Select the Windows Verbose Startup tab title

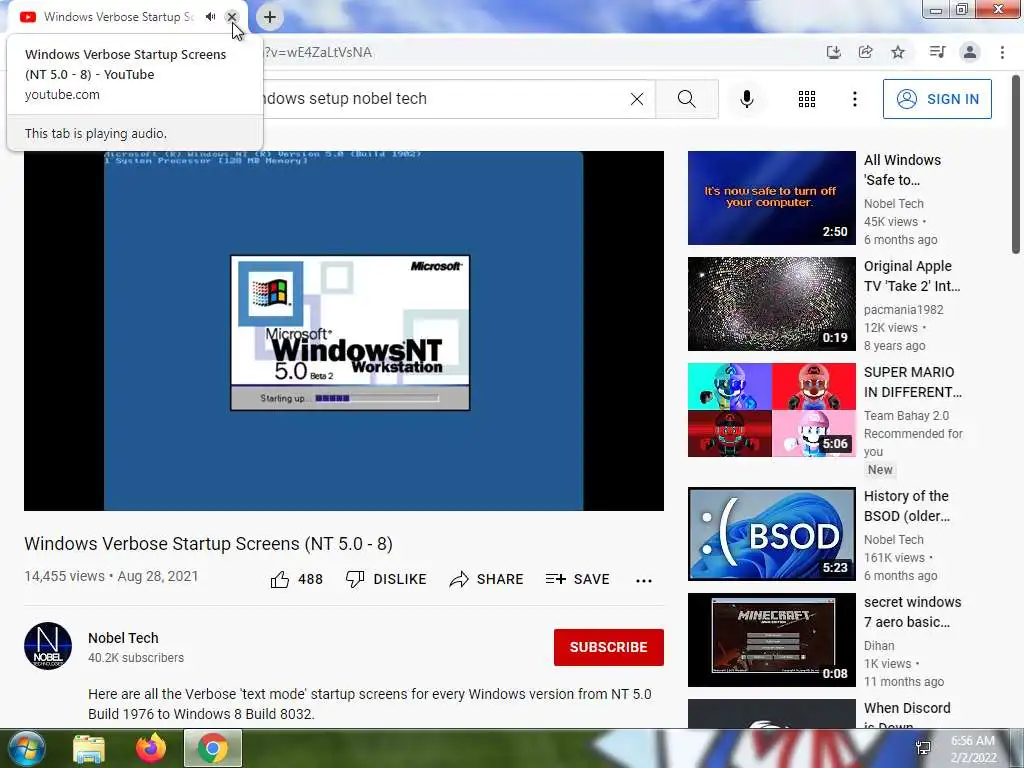[118, 17]
